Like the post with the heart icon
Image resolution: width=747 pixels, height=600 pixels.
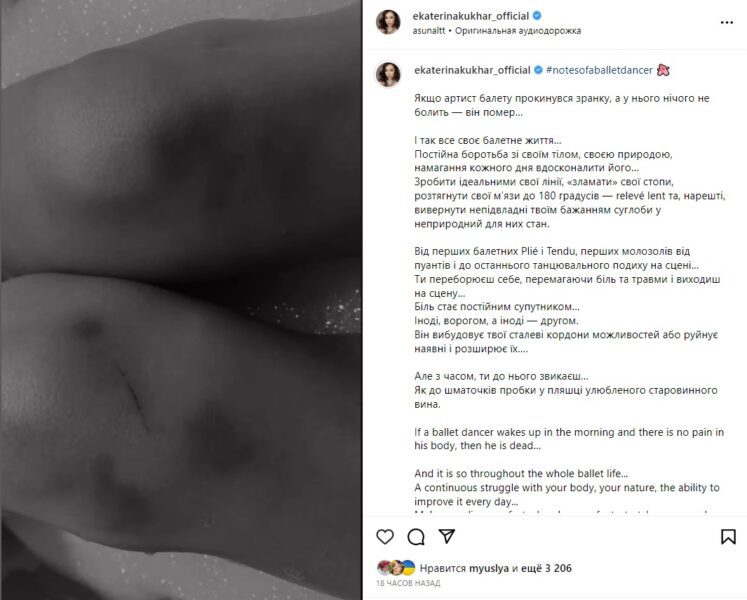pos(384,537)
